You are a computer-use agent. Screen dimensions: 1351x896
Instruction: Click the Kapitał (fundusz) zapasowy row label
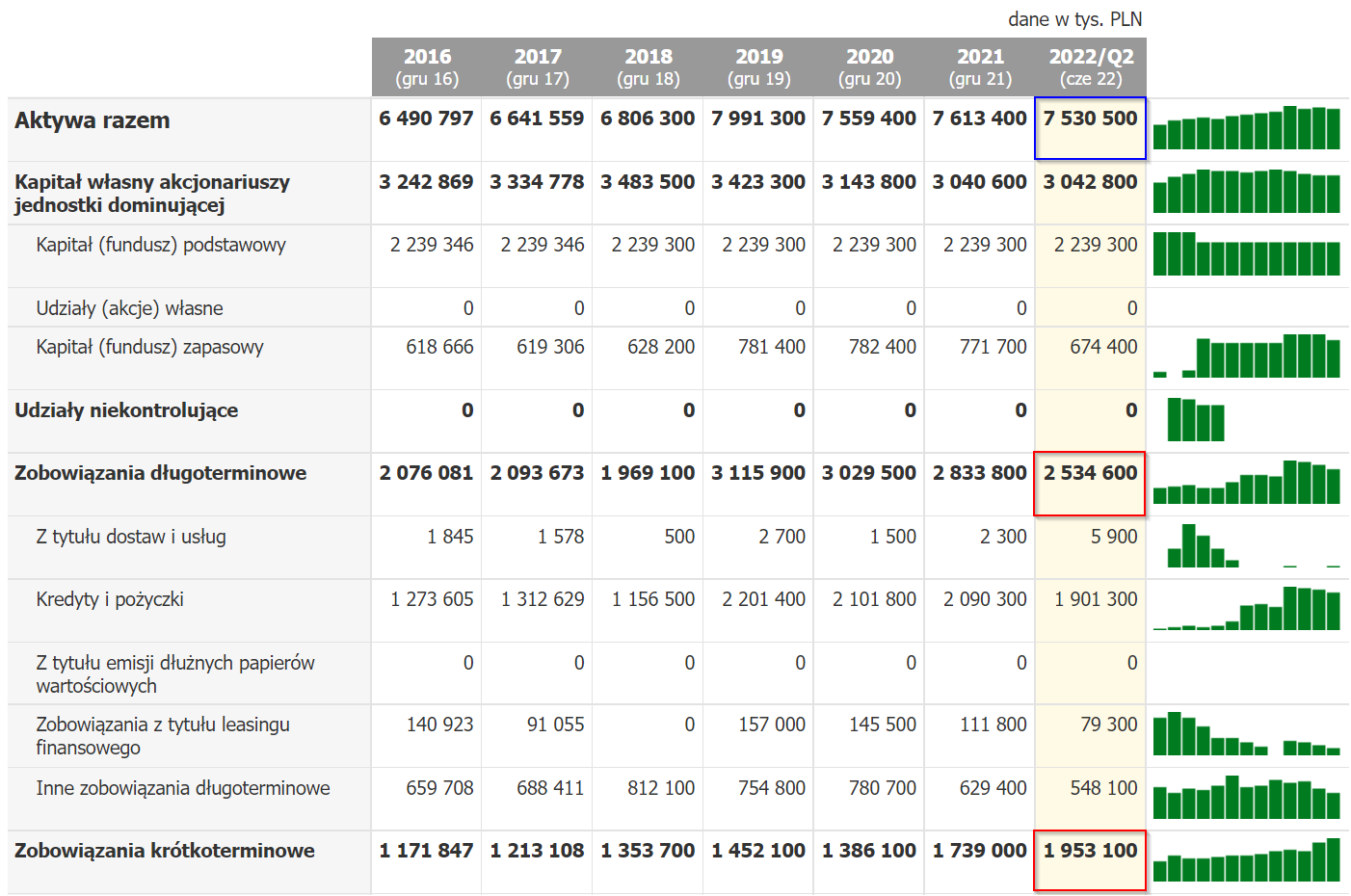pyautogui.click(x=149, y=347)
